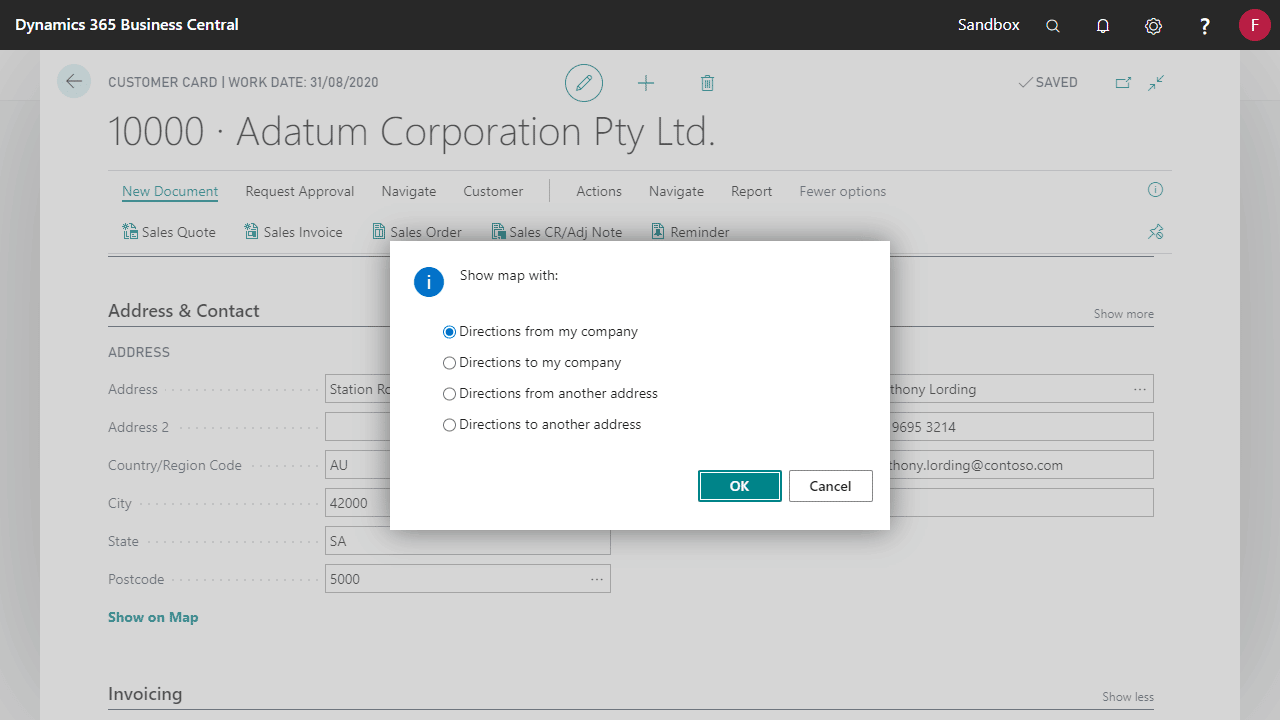Click the Country/Region Code field AU

pos(357,465)
